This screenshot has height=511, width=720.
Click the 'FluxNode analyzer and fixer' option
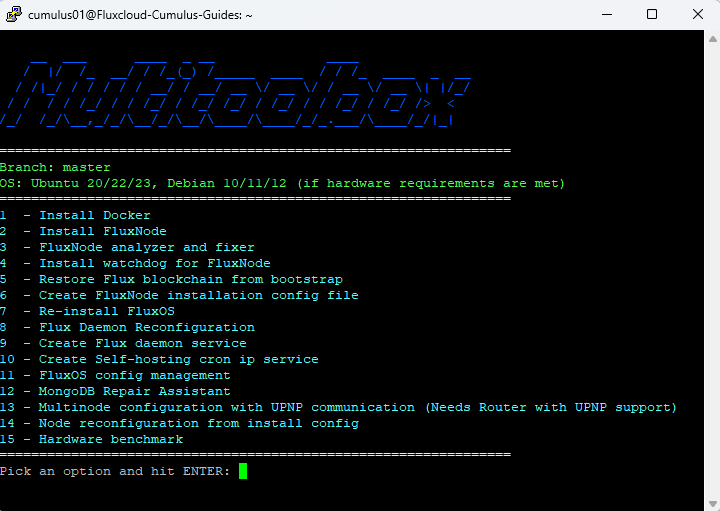(x=147, y=247)
